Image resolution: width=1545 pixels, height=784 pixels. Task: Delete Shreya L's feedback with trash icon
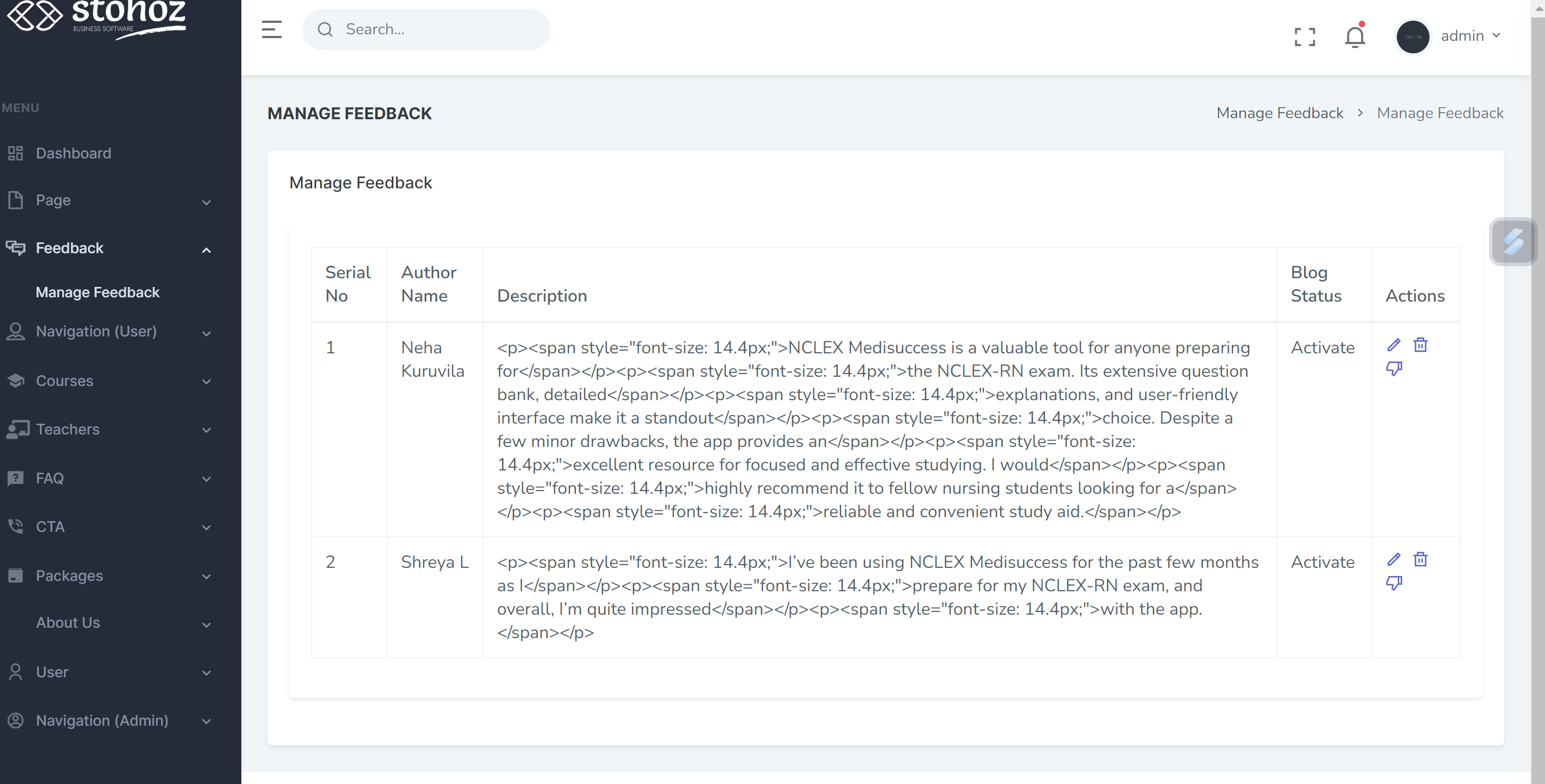(1420, 560)
